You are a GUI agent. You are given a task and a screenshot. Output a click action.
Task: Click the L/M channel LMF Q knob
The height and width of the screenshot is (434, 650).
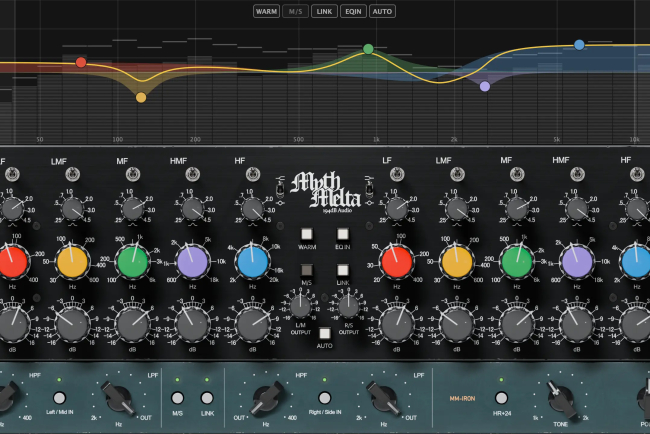click(73, 209)
